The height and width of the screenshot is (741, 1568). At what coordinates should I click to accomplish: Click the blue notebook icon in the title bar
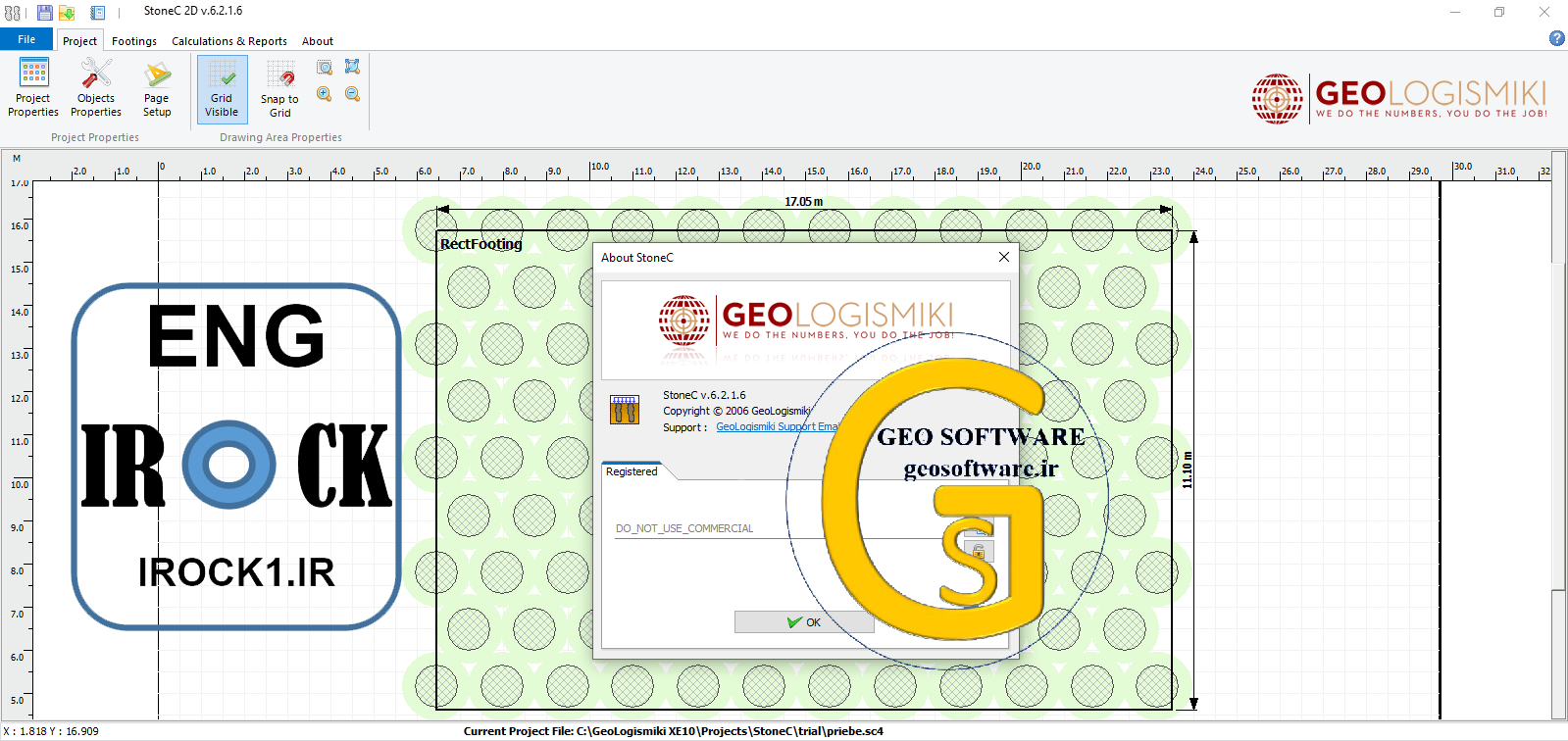[x=98, y=13]
